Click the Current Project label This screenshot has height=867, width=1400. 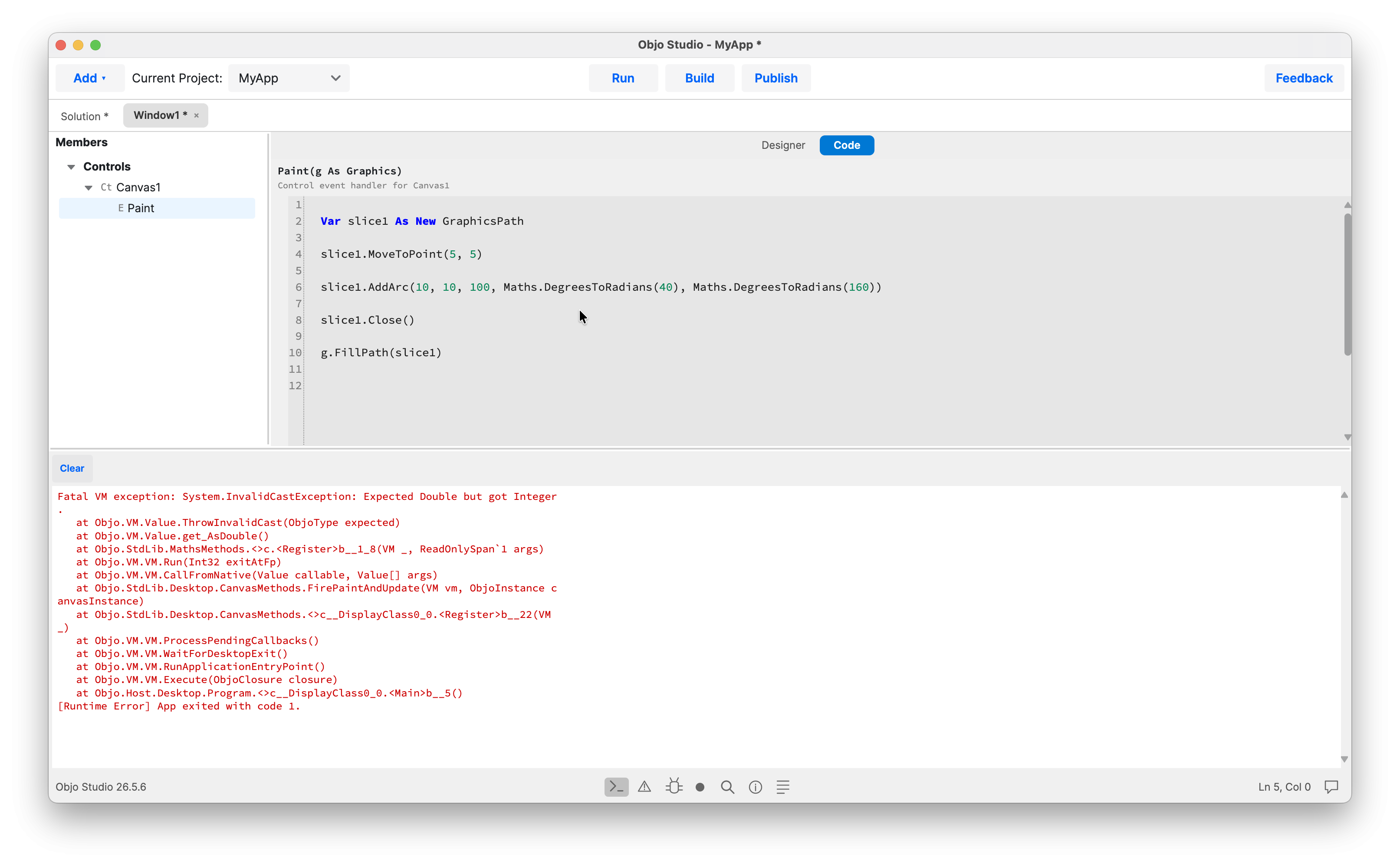[x=177, y=78]
